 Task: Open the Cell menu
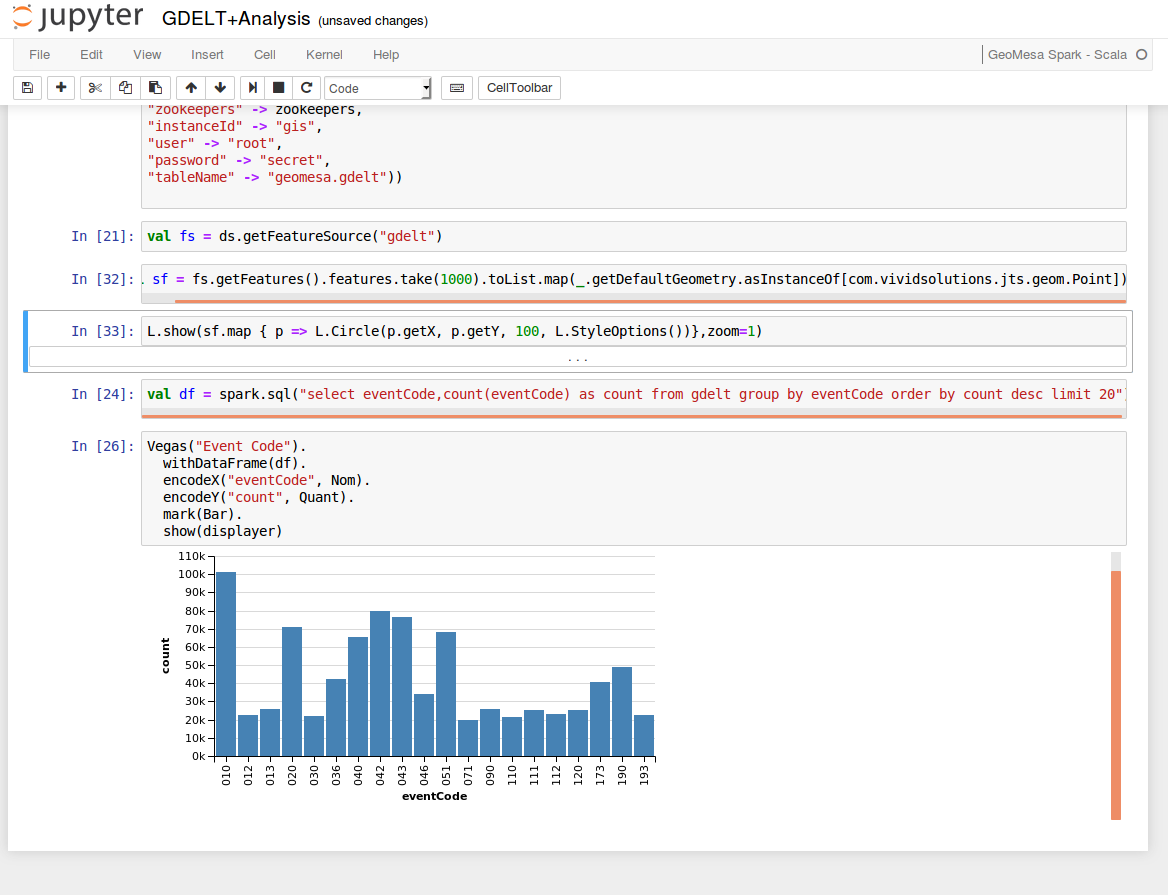coord(264,55)
